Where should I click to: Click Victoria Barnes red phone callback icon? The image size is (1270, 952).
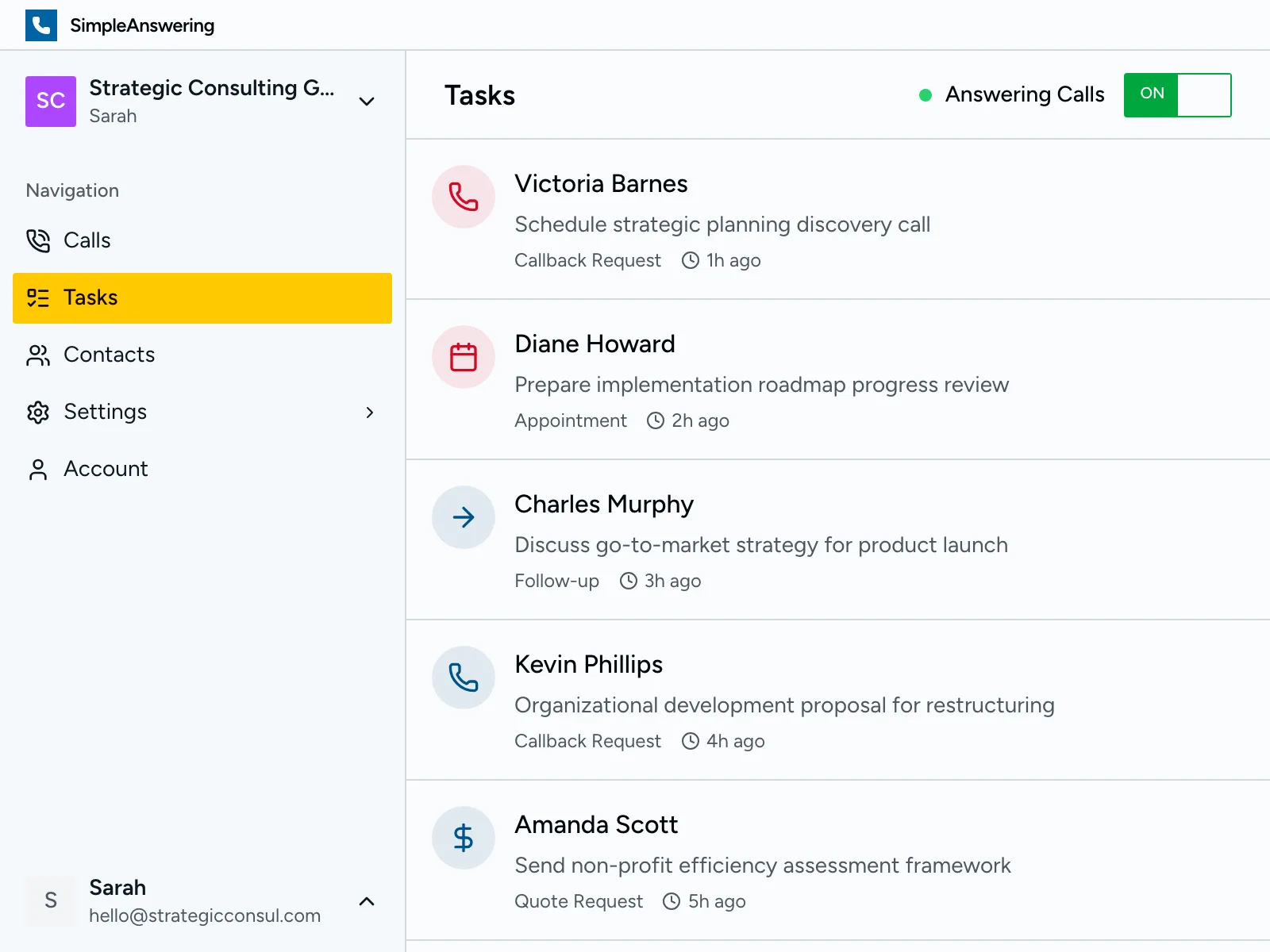[464, 197]
